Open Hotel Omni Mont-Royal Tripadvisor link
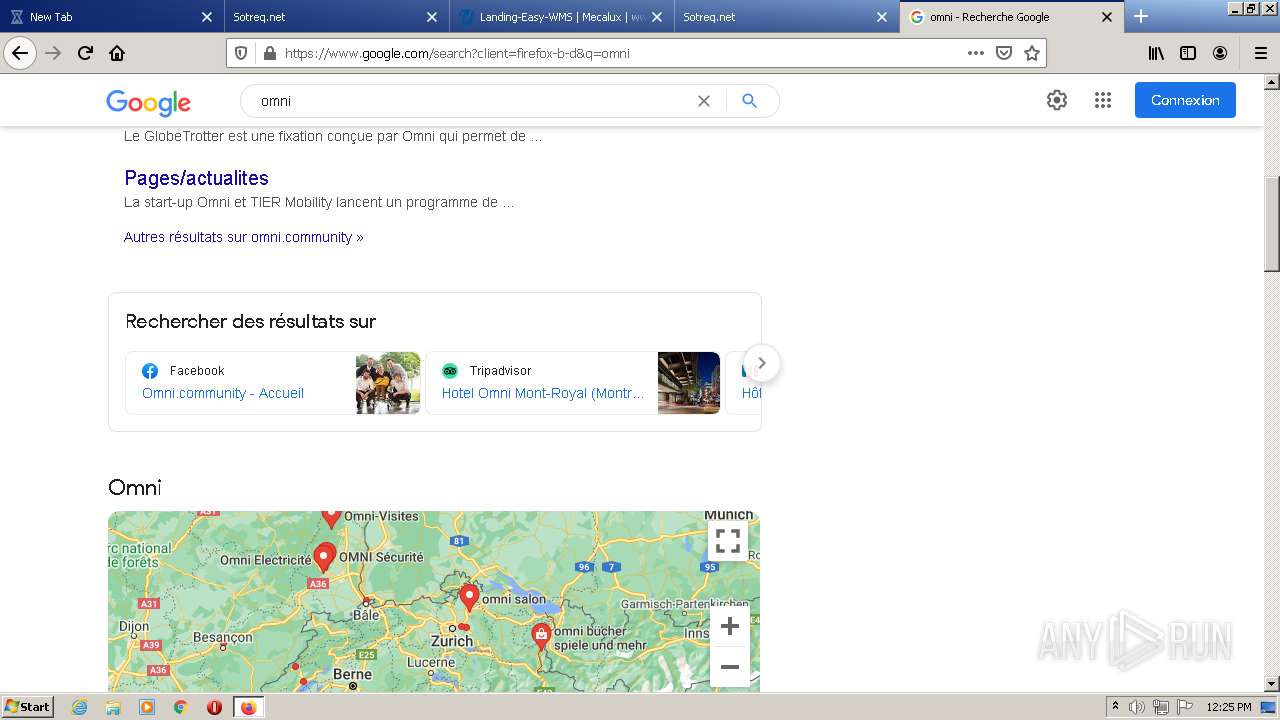The width and height of the screenshot is (1280, 720). click(x=543, y=393)
